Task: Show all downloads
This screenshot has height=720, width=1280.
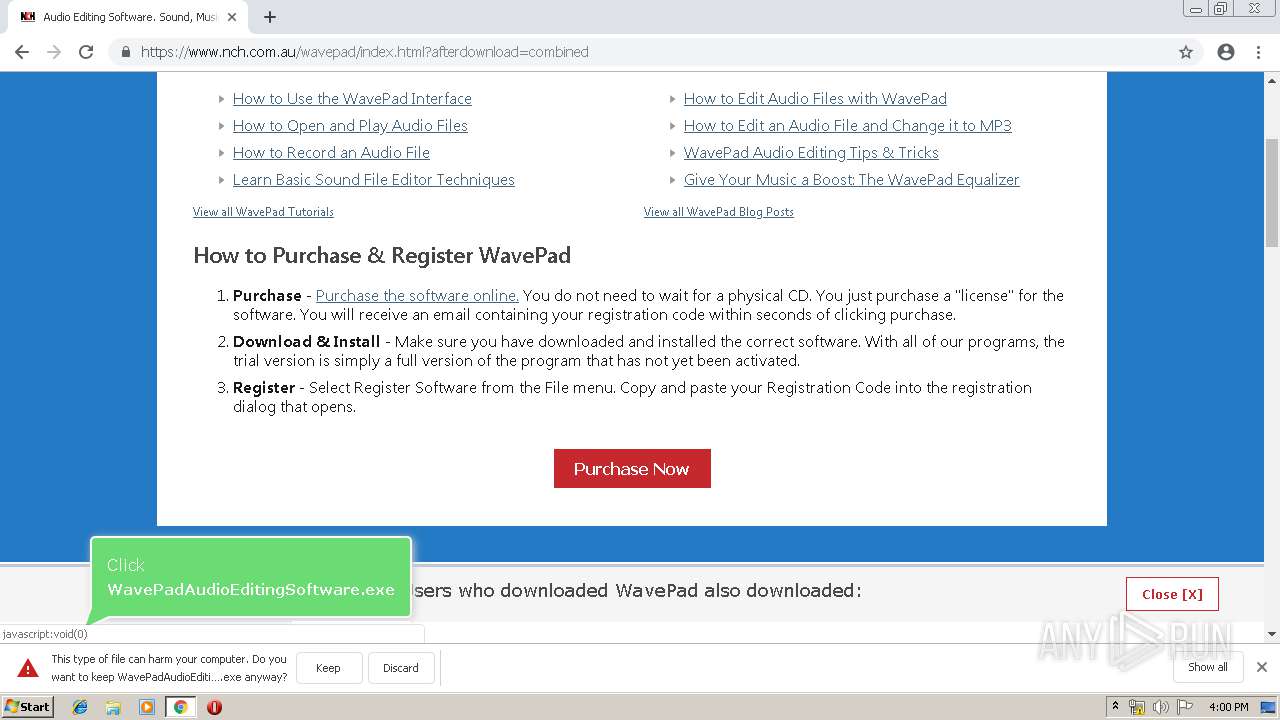Action: [x=1208, y=667]
